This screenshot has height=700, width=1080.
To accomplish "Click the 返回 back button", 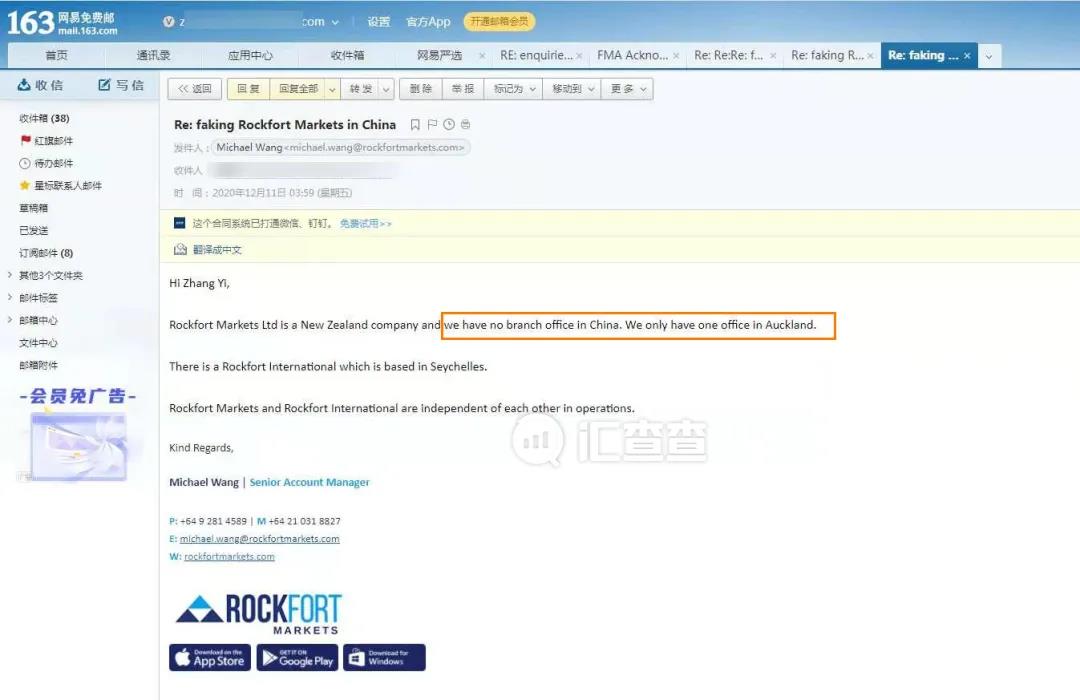I will tap(195, 89).
